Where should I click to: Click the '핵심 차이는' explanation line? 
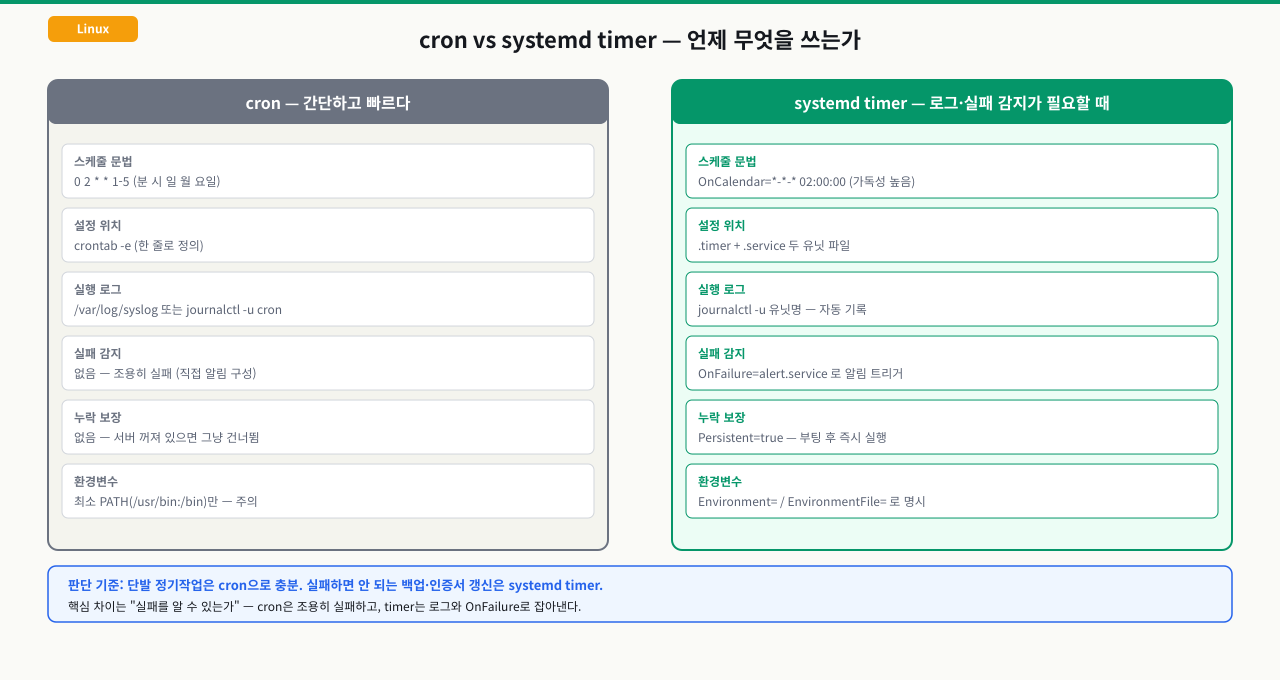click(324, 606)
